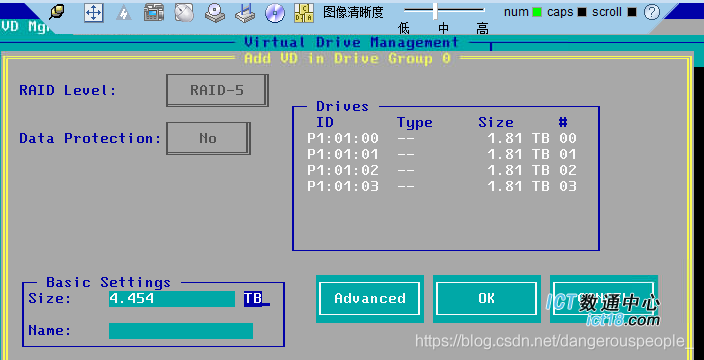Click the floppy drive virtual media icon
704x360 pixels.
pyautogui.click(x=245, y=13)
